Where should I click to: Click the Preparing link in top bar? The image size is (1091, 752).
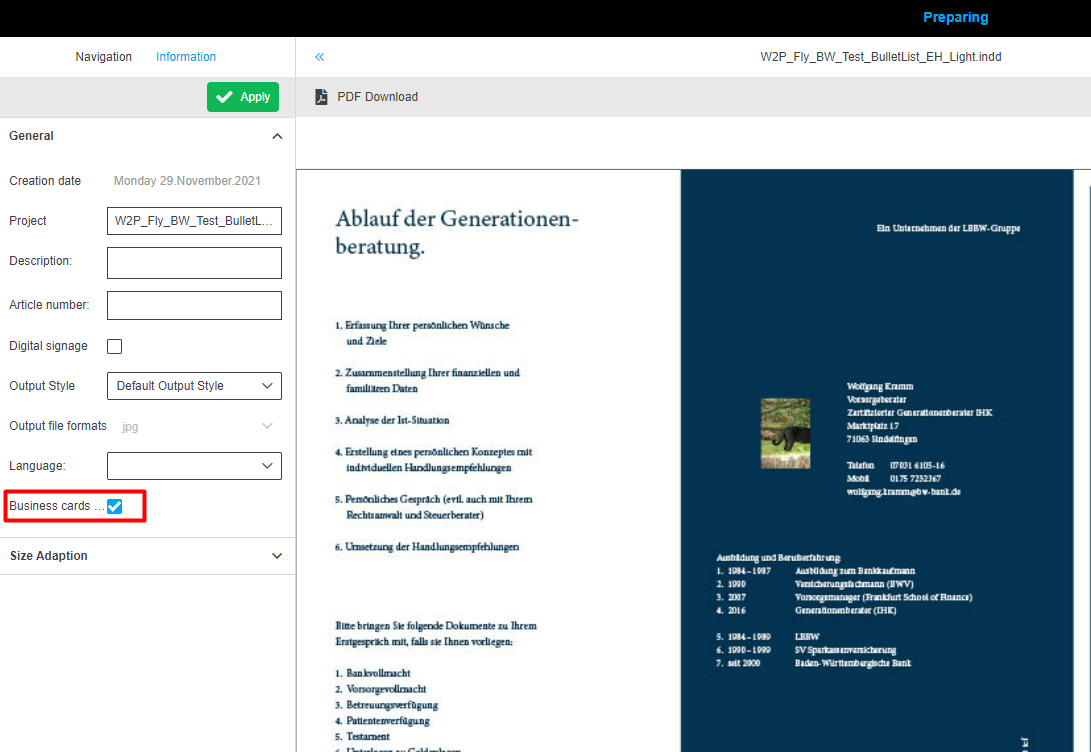955,17
